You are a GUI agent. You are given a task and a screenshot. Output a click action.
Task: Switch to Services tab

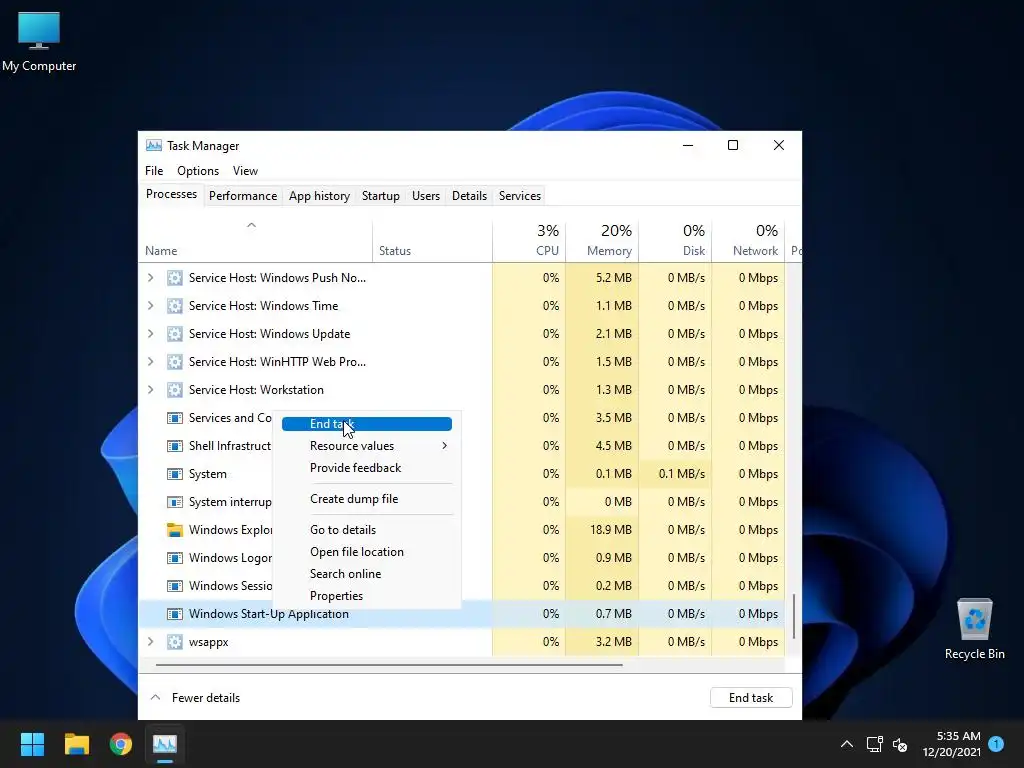click(x=520, y=196)
